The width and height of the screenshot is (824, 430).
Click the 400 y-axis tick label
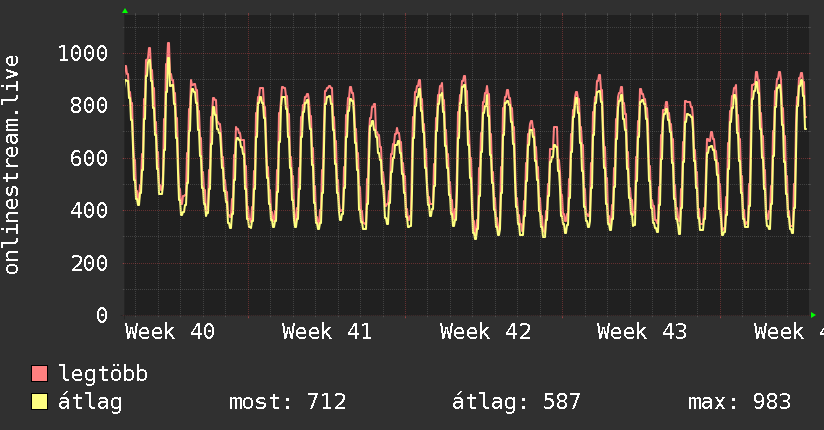pos(89,210)
